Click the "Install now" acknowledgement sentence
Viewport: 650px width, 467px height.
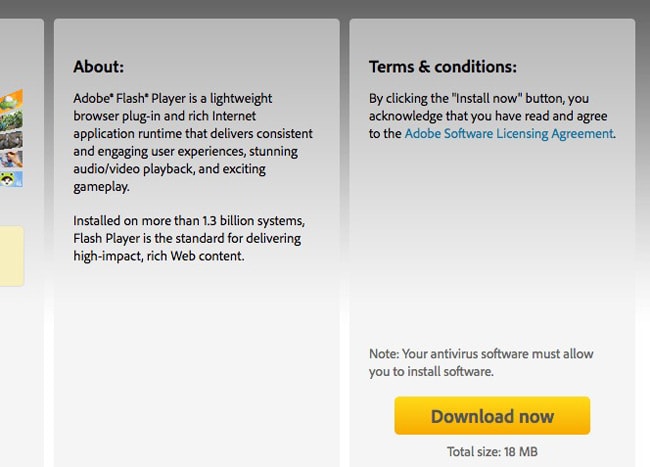pyautogui.click(x=492, y=116)
